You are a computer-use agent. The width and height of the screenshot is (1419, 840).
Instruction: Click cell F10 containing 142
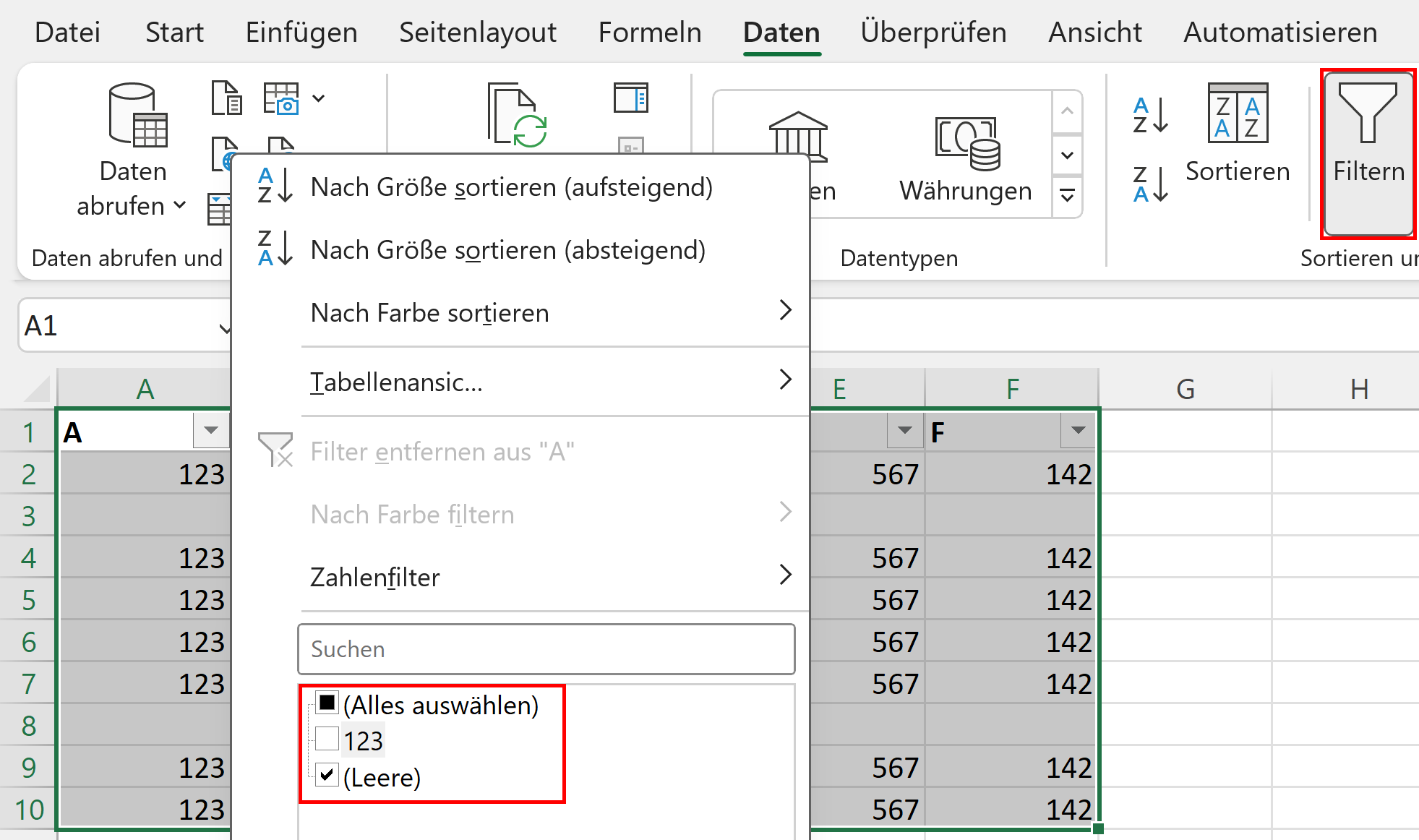coord(1012,809)
